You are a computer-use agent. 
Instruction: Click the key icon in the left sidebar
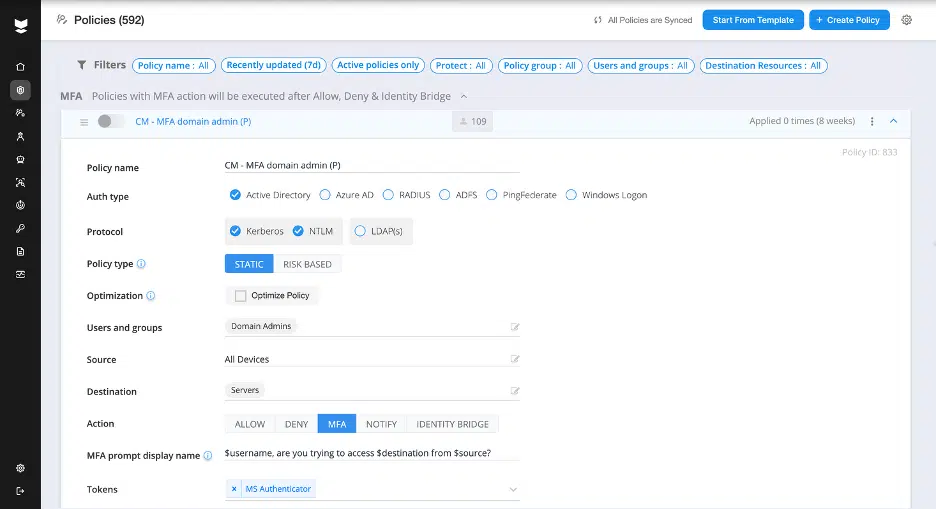20,228
